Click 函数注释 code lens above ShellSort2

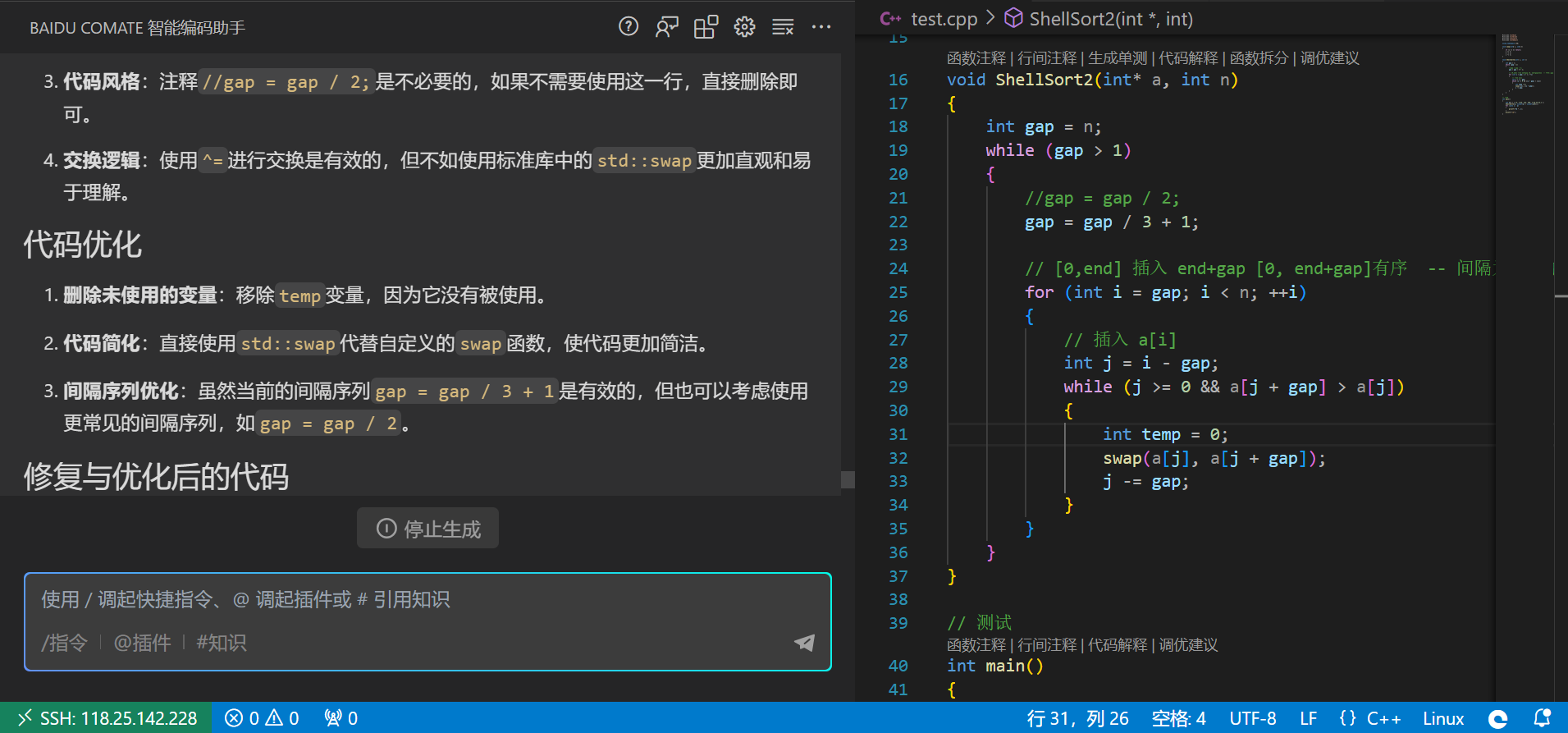click(x=976, y=58)
